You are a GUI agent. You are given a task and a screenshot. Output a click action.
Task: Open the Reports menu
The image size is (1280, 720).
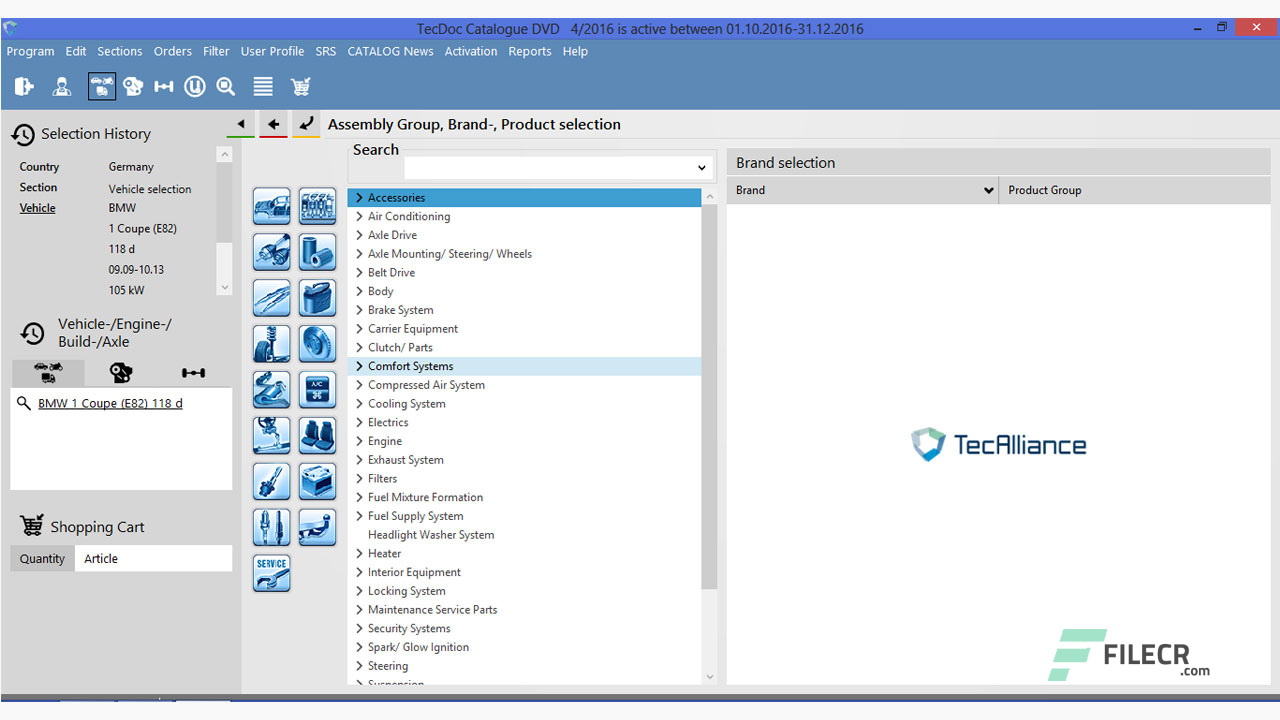[529, 51]
